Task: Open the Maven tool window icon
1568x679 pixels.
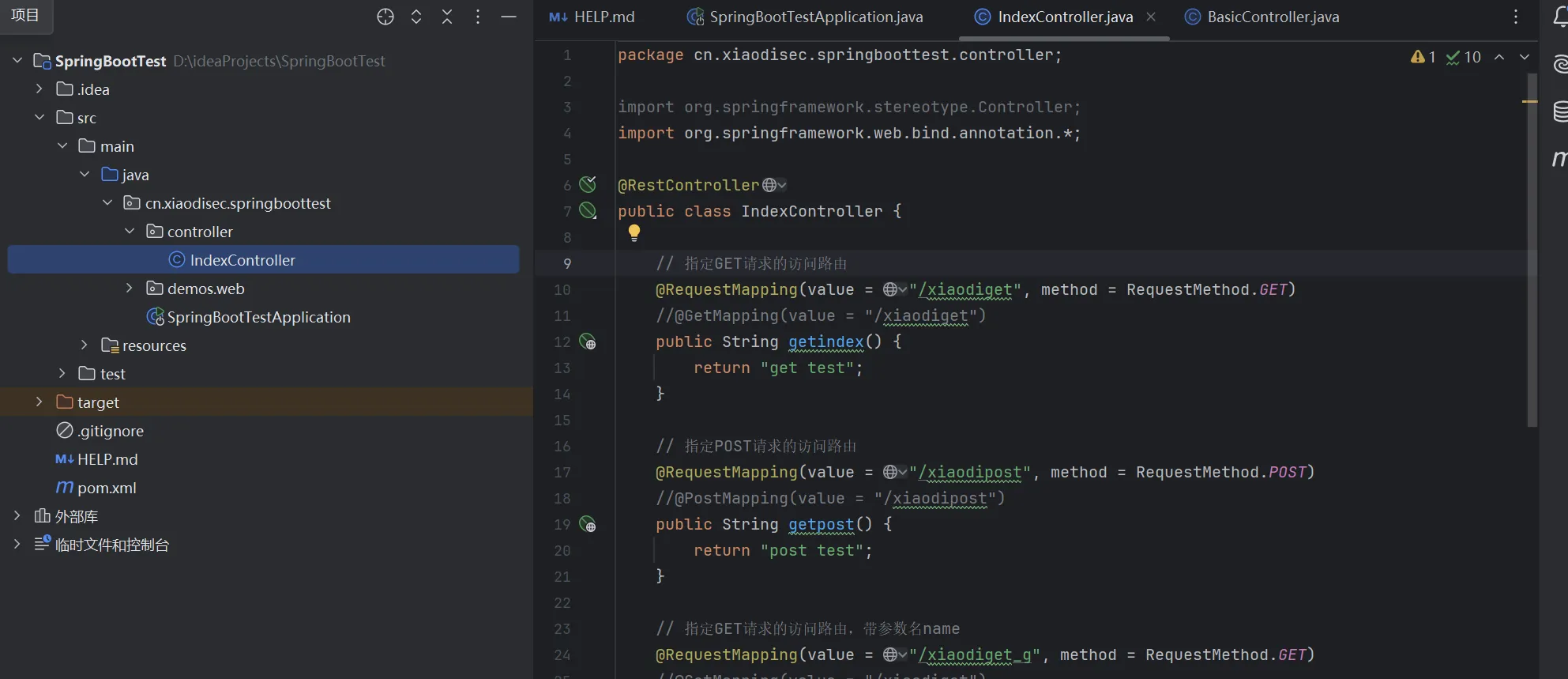Action: pos(1559,158)
